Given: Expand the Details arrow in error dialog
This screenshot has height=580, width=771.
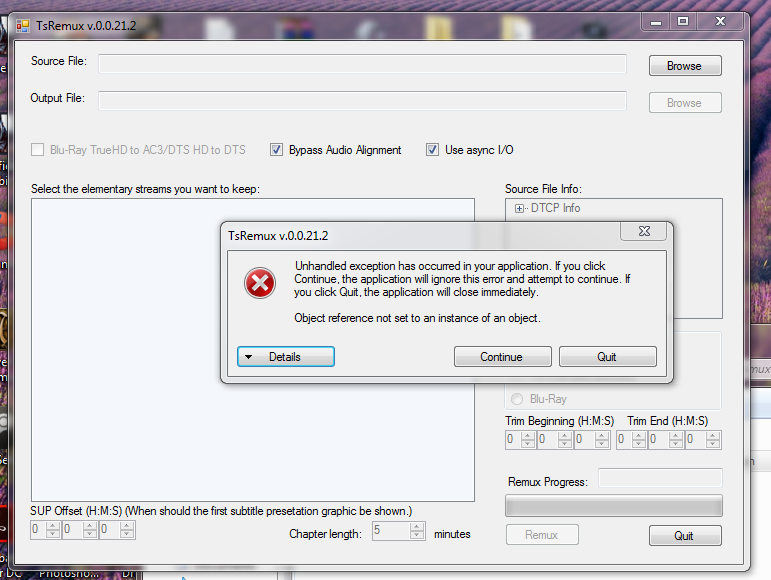Looking at the screenshot, I should point(286,357).
